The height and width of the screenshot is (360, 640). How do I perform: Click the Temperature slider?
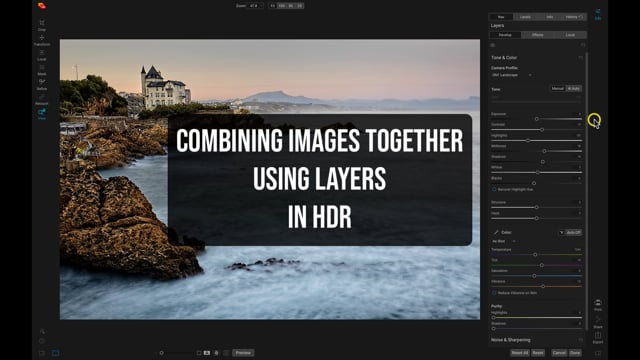(537, 254)
